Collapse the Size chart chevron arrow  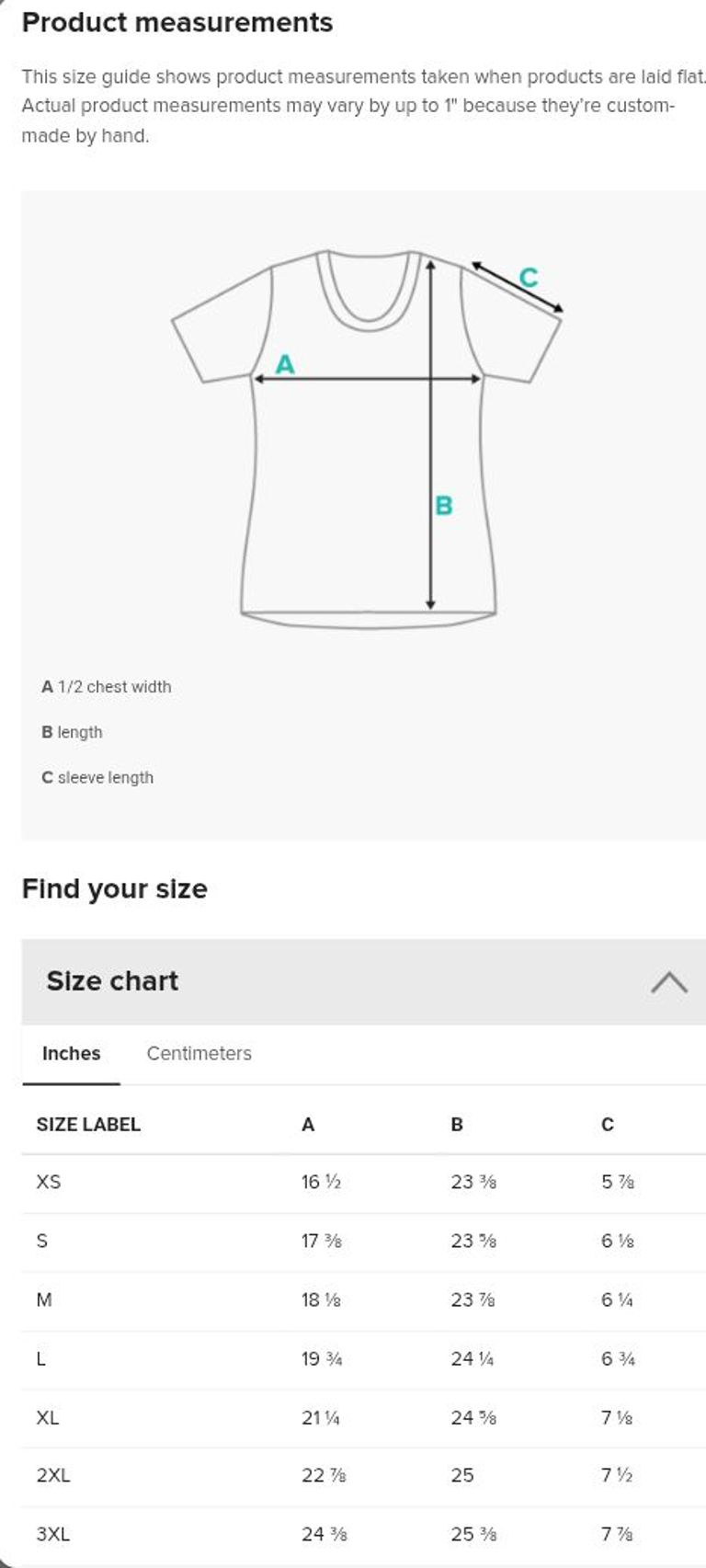tap(668, 982)
